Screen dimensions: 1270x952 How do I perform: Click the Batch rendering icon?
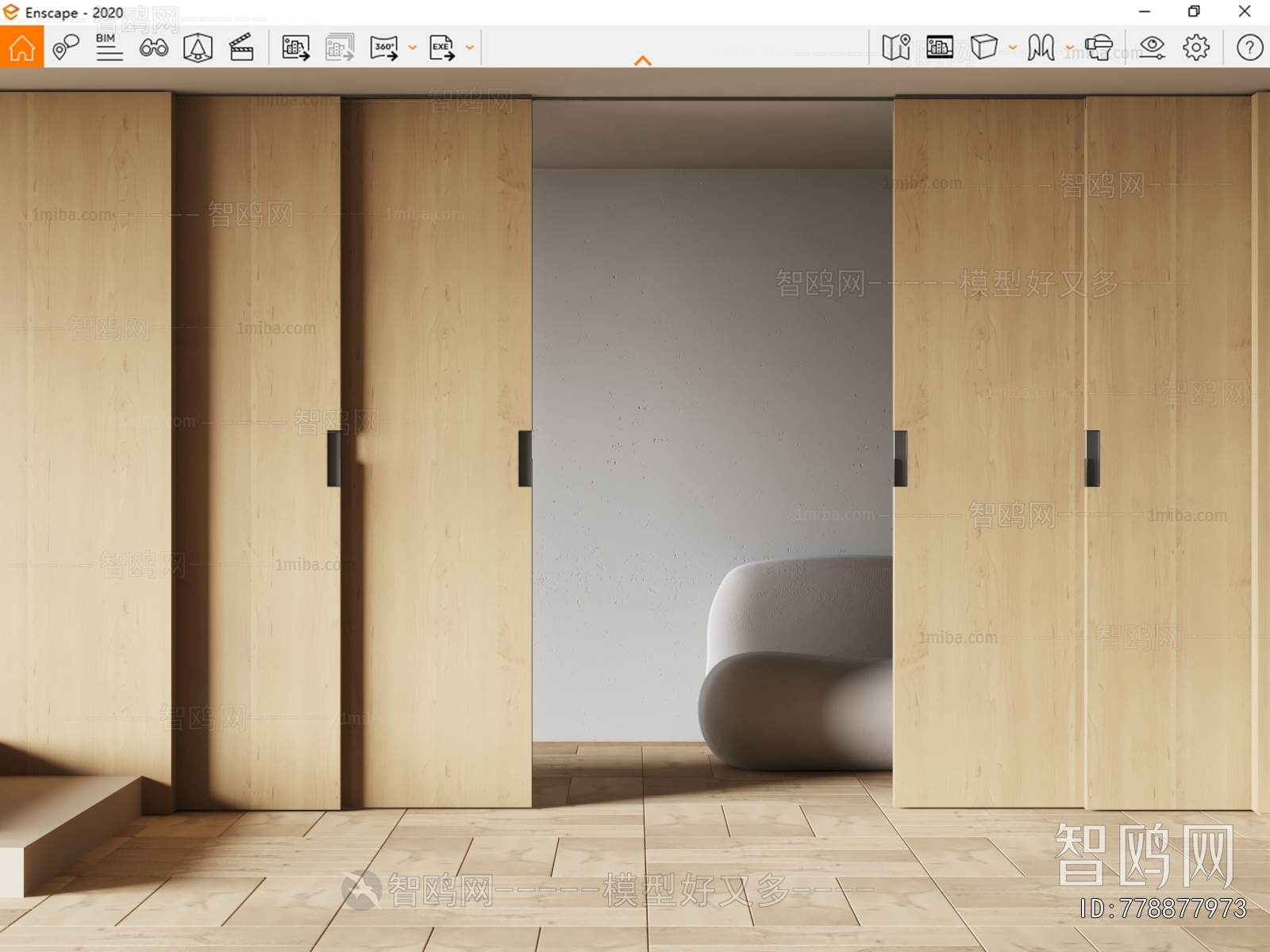point(340,48)
